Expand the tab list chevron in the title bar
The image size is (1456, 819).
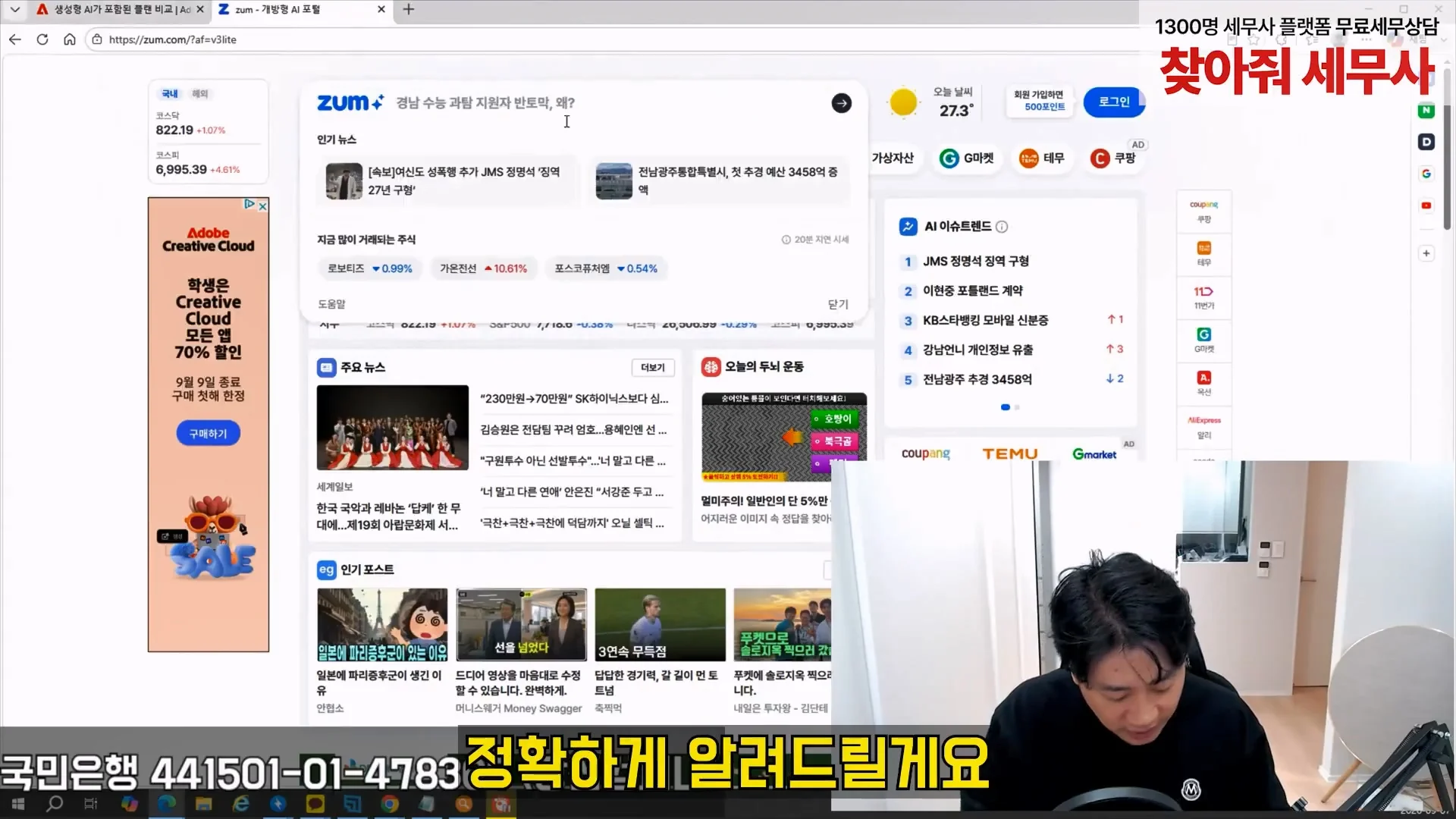(14, 10)
